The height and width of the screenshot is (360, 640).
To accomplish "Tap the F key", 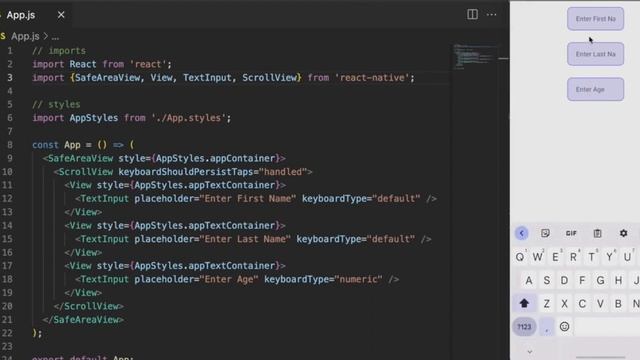I will coord(582,280).
